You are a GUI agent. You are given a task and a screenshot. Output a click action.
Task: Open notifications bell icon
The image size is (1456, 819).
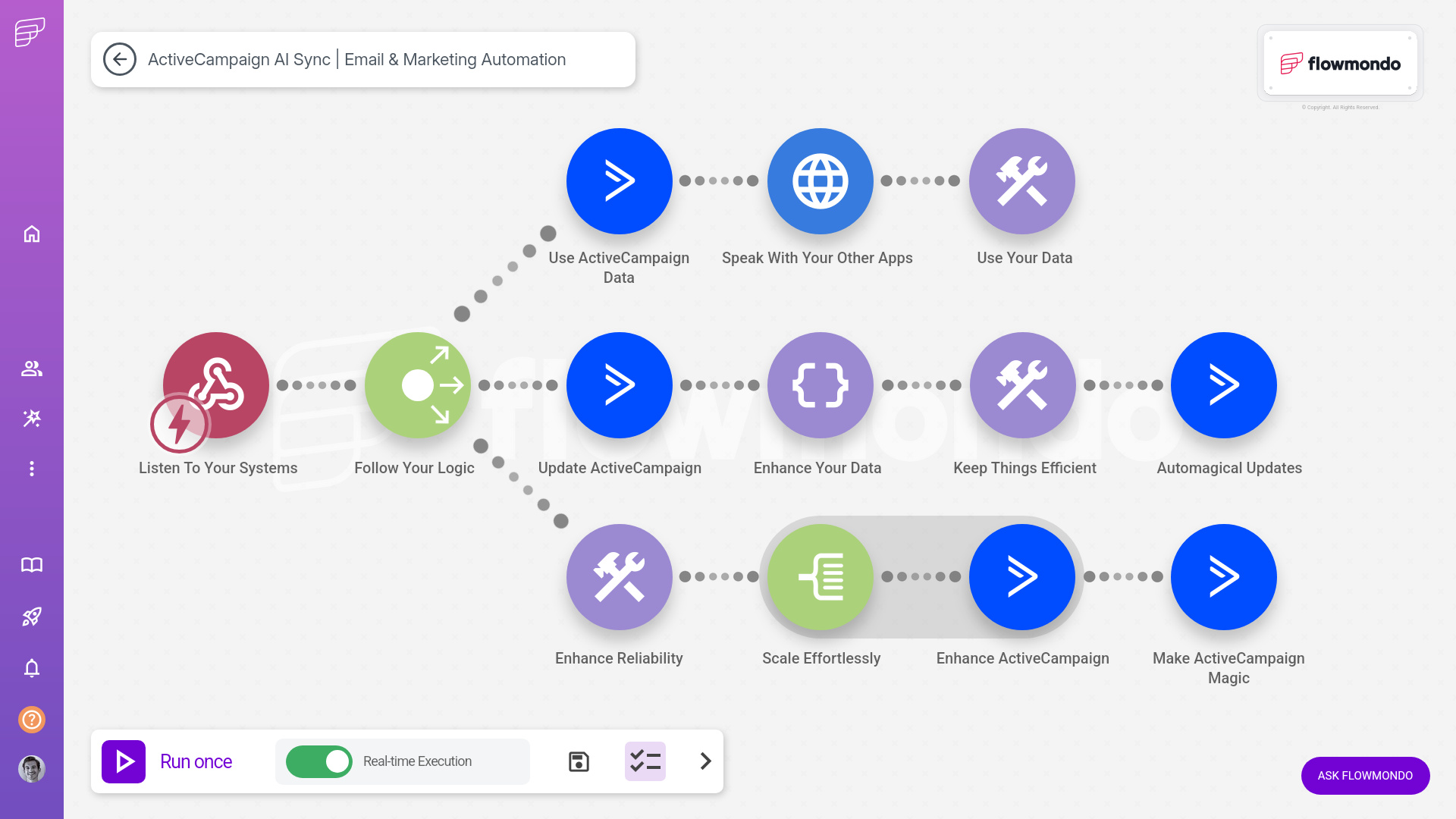coord(32,668)
